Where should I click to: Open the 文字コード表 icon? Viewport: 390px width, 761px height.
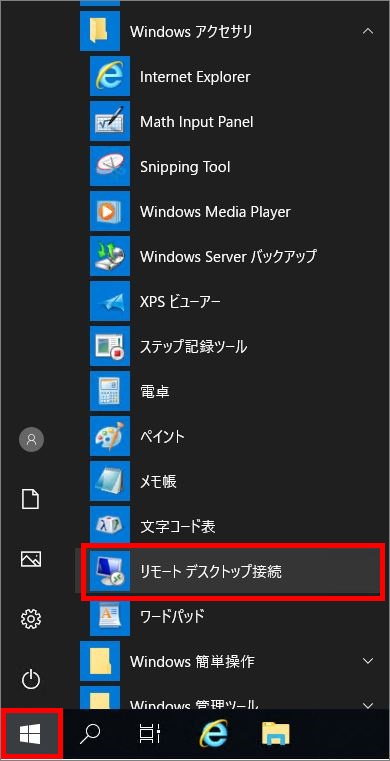click(110, 526)
